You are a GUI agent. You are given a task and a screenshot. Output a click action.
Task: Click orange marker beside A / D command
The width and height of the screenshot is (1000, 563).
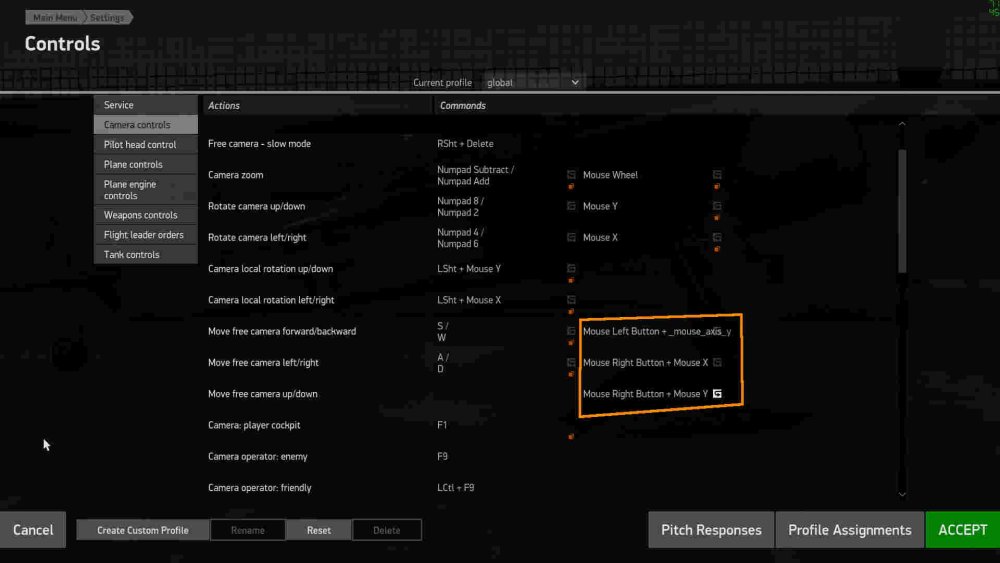tap(571, 374)
